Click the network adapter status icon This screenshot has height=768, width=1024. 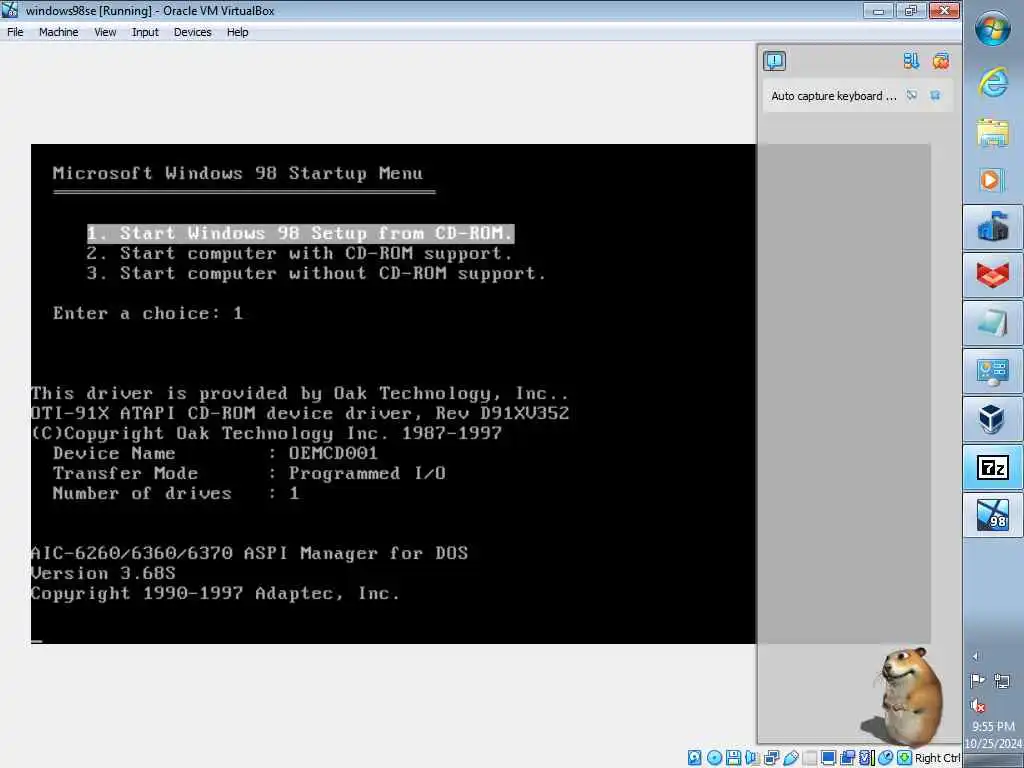click(x=771, y=758)
